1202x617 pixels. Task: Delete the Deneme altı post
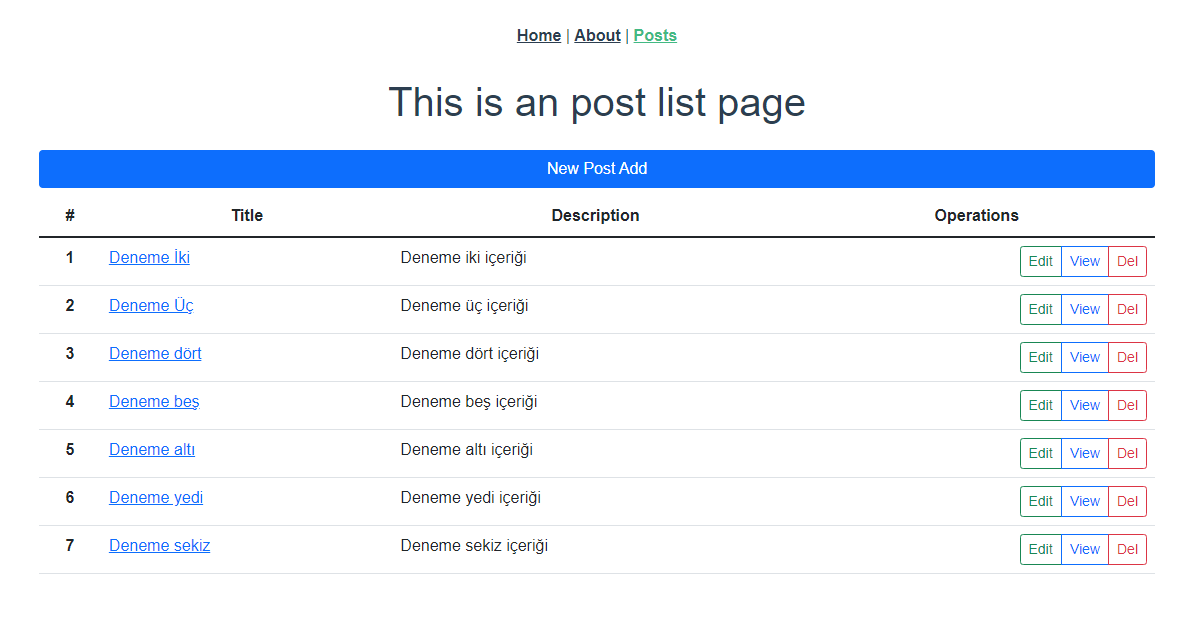[1127, 453]
